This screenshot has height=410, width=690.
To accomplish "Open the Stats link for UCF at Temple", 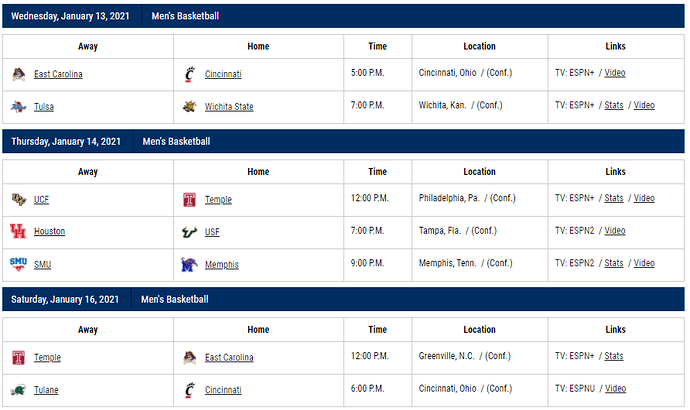I will [x=614, y=198].
